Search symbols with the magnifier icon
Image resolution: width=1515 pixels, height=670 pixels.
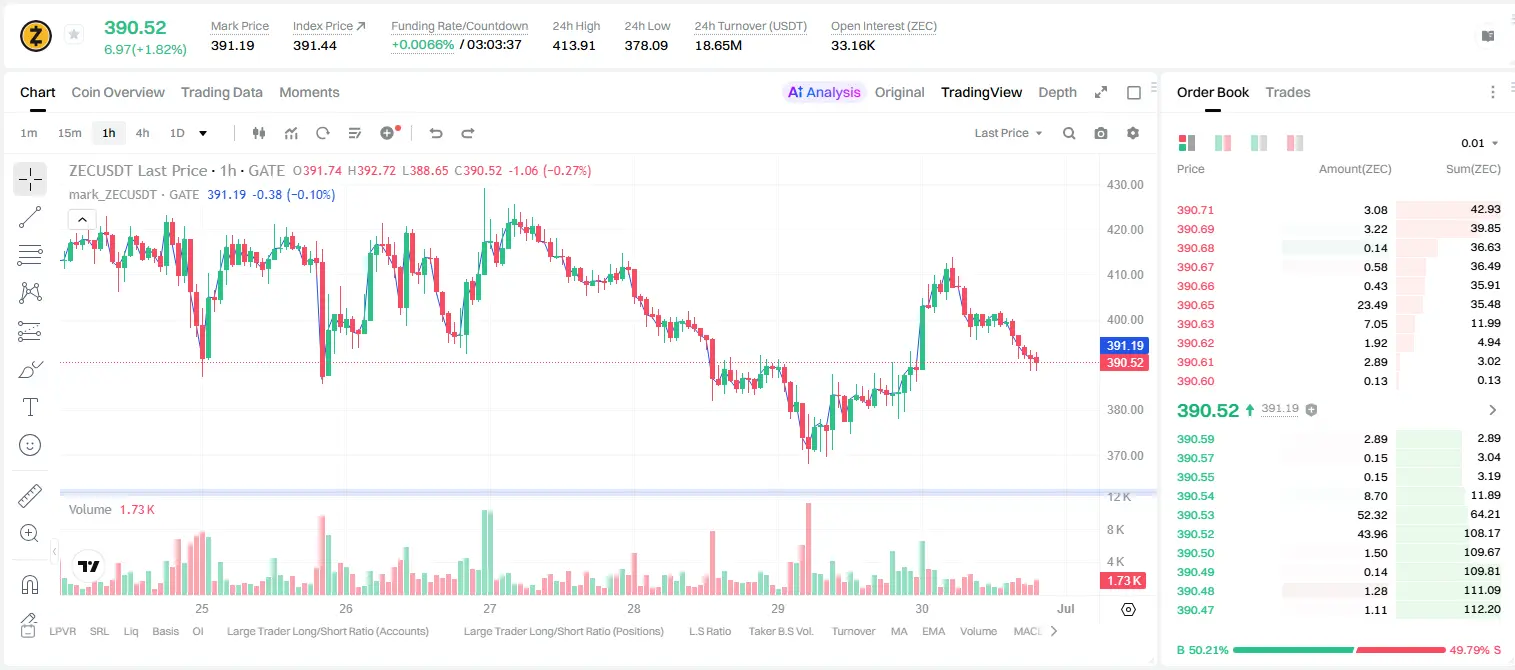tap(1069, 133)
